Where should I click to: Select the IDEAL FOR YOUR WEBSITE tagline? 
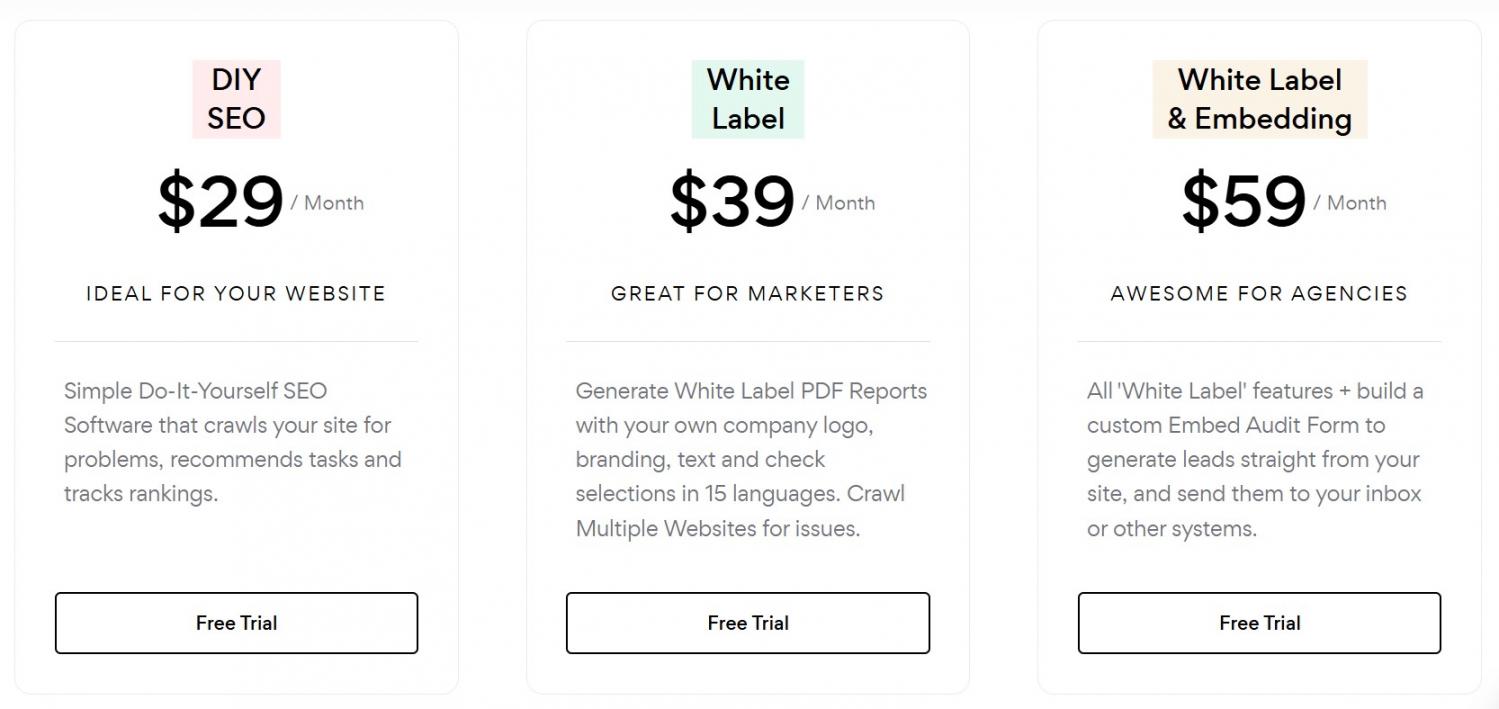pos(236,294)
